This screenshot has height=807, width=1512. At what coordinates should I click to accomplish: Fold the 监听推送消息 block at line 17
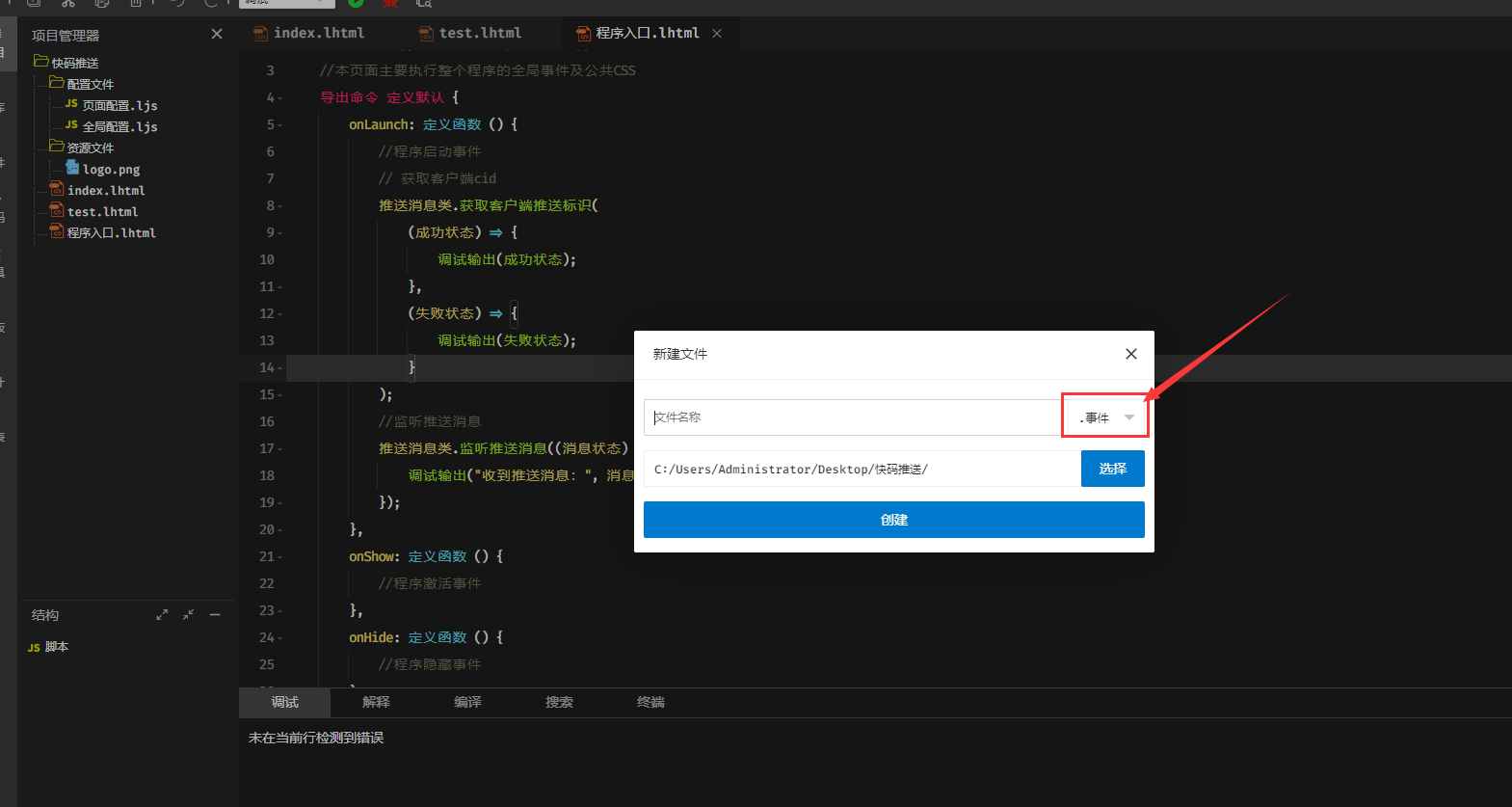click(279, 449)
